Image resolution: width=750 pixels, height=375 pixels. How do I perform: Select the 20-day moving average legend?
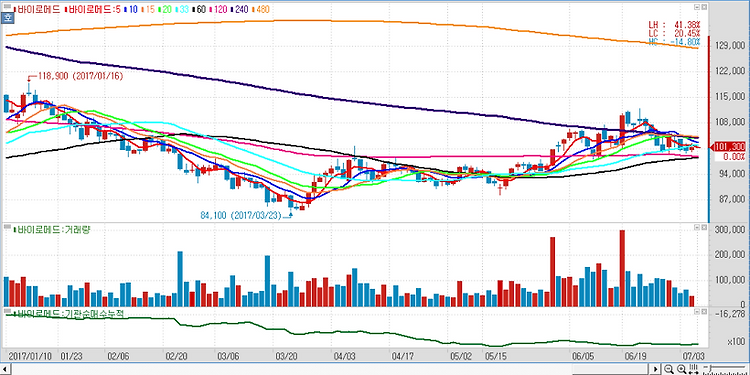(x=165, y=9)
